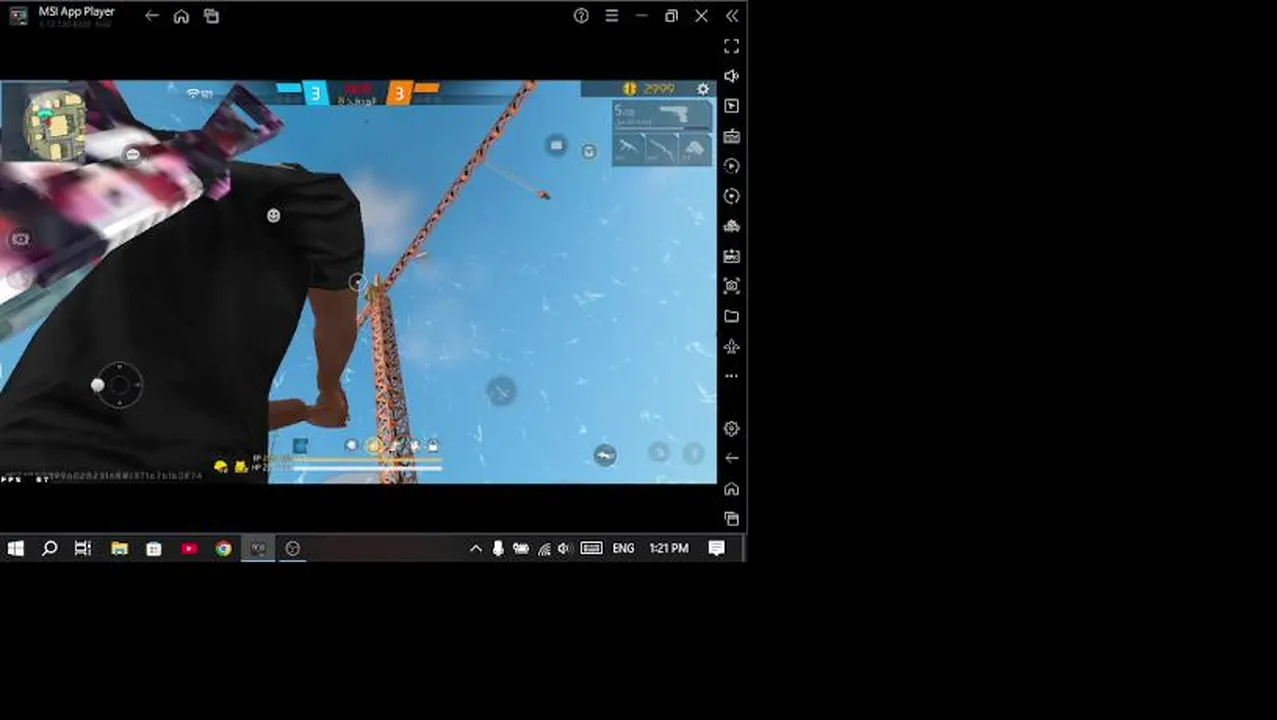Open the touch keyboard from taskbar
1277x720 pixels.
(591, 548)
